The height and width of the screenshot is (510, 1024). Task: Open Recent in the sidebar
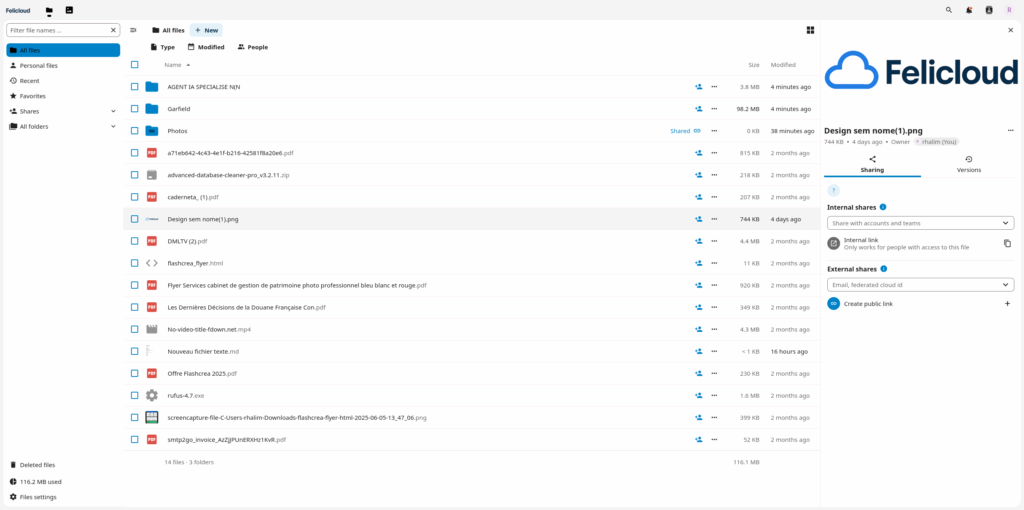[63, 81]
